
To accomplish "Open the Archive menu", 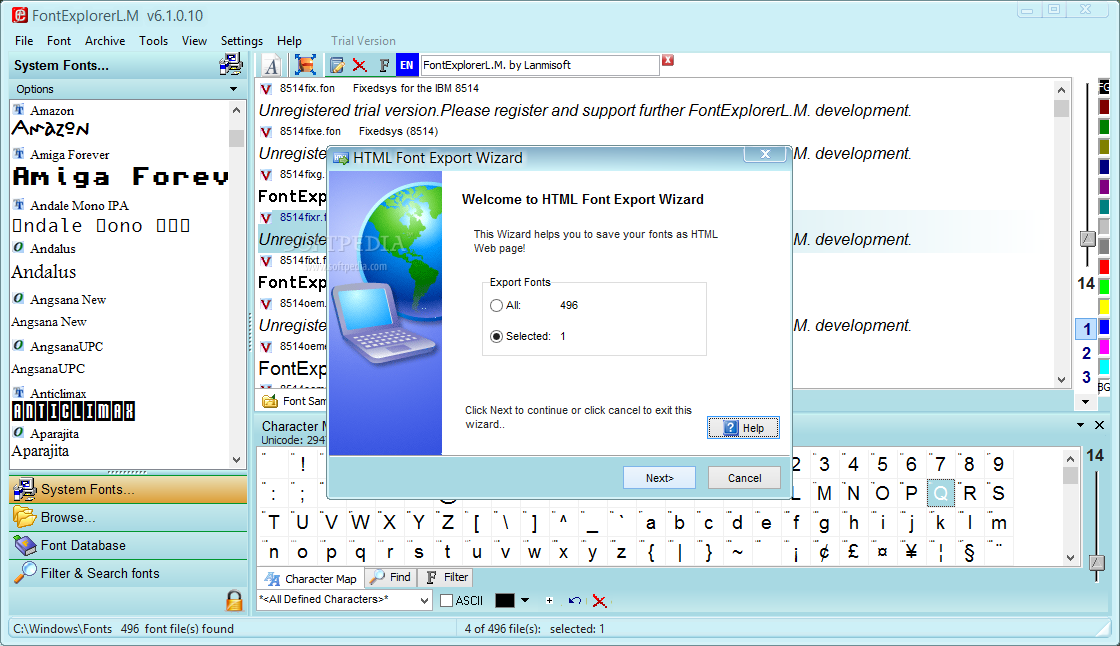I will point(105,41).
